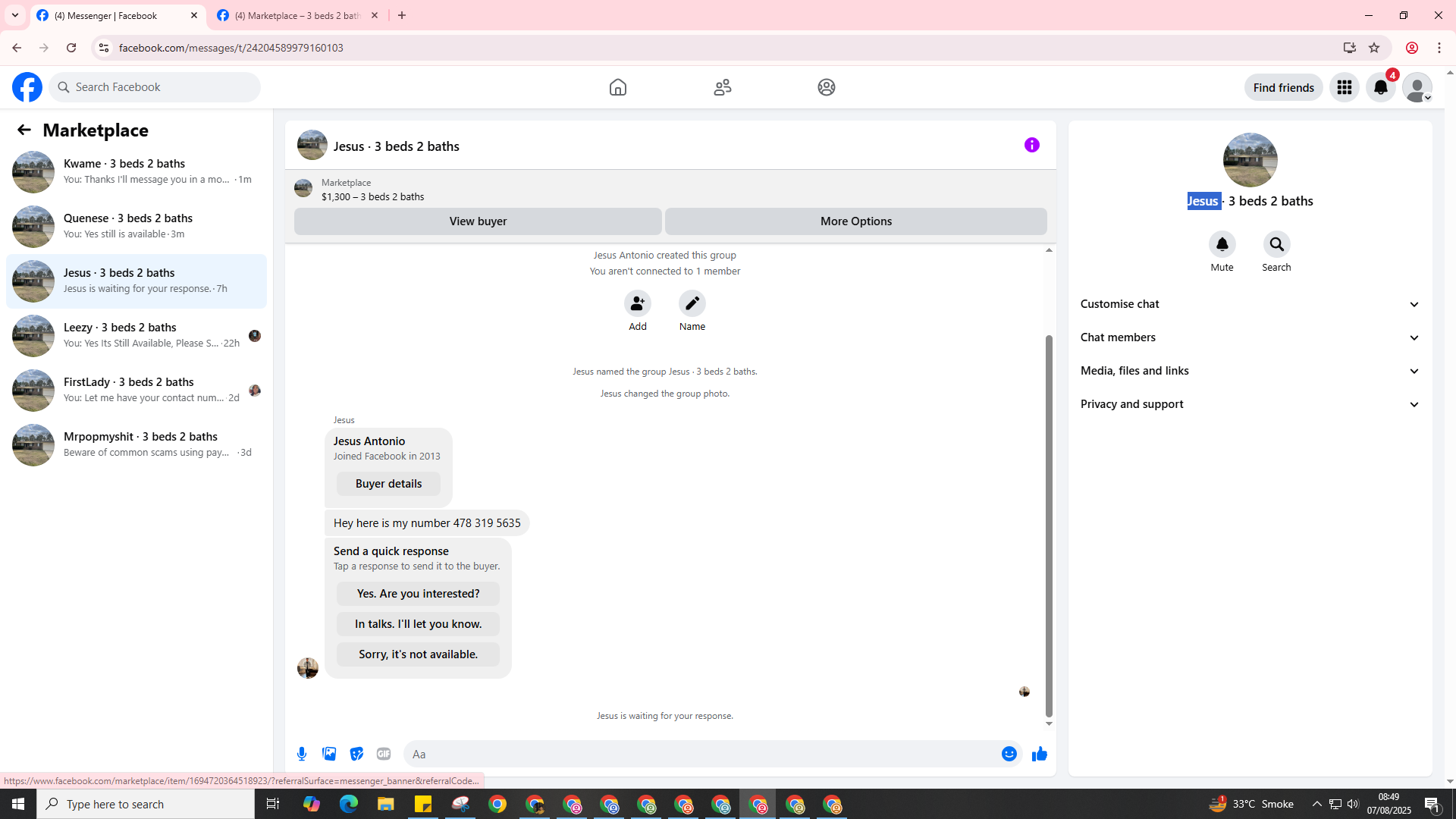Click the chat messages scrollbar
Viewport: 1456px width, 819px height.
(1050, 525)
